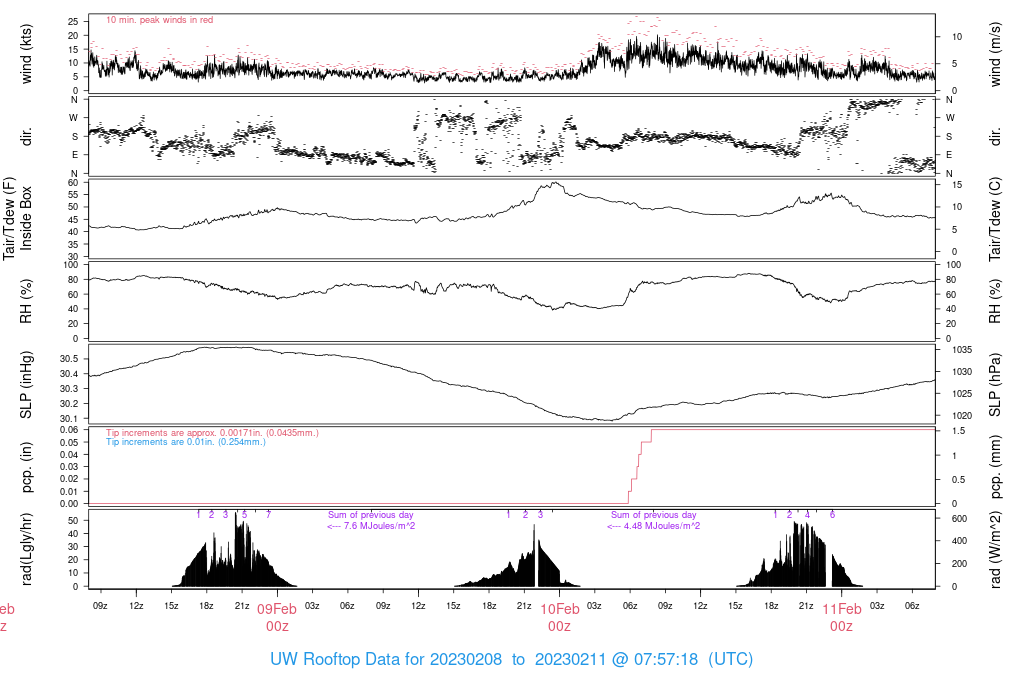Click the '10Feb 00z' date marker
Viewport: 1024px width, 700px height.
coord(560,618)
